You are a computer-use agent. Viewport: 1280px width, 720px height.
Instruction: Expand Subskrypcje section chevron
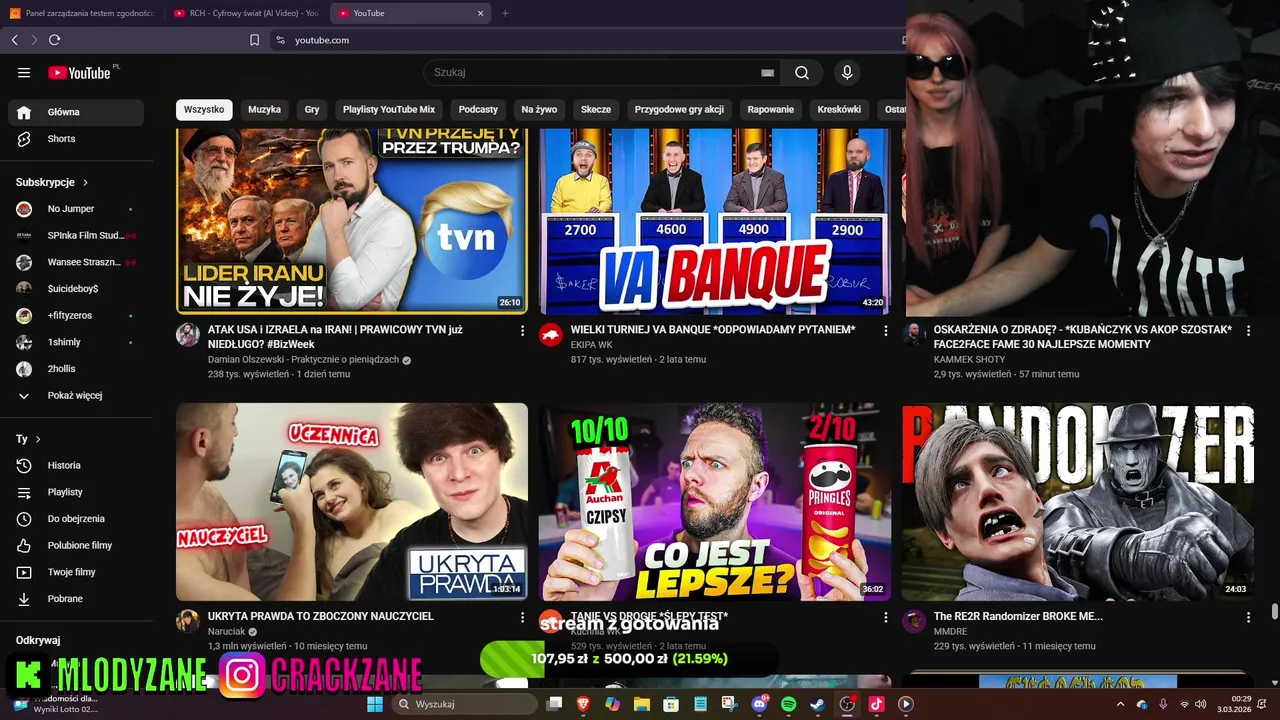pyautogui.click(x=85, y=183)
